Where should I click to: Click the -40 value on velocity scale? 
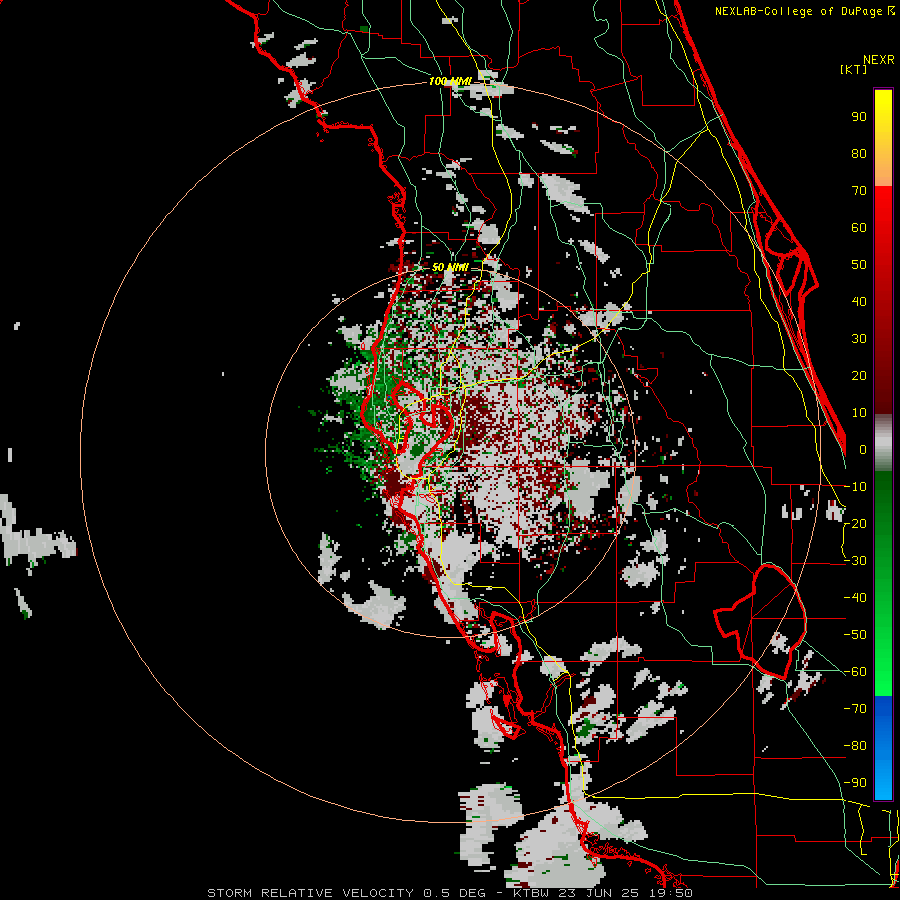[855, 598]
